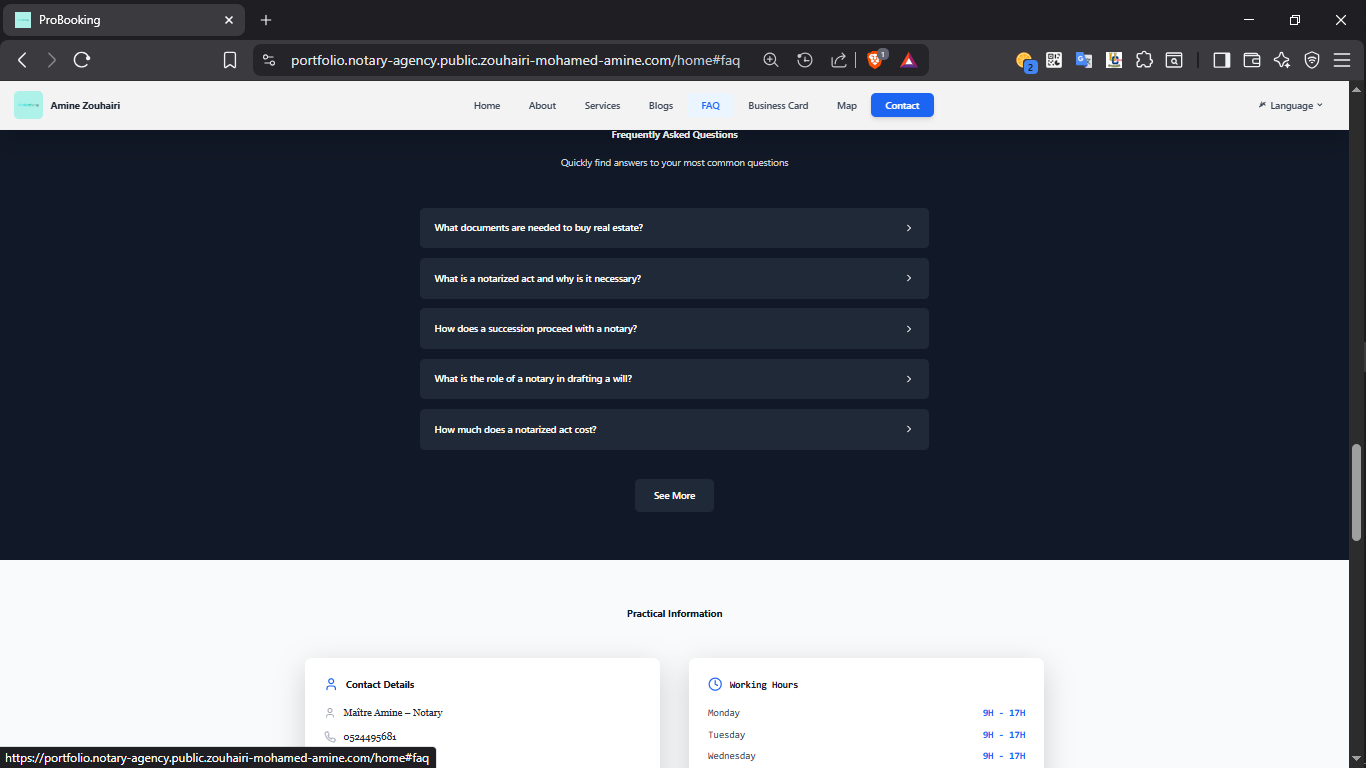Click the See More button
Screen dimensions: 1366x768
point(674,495)
